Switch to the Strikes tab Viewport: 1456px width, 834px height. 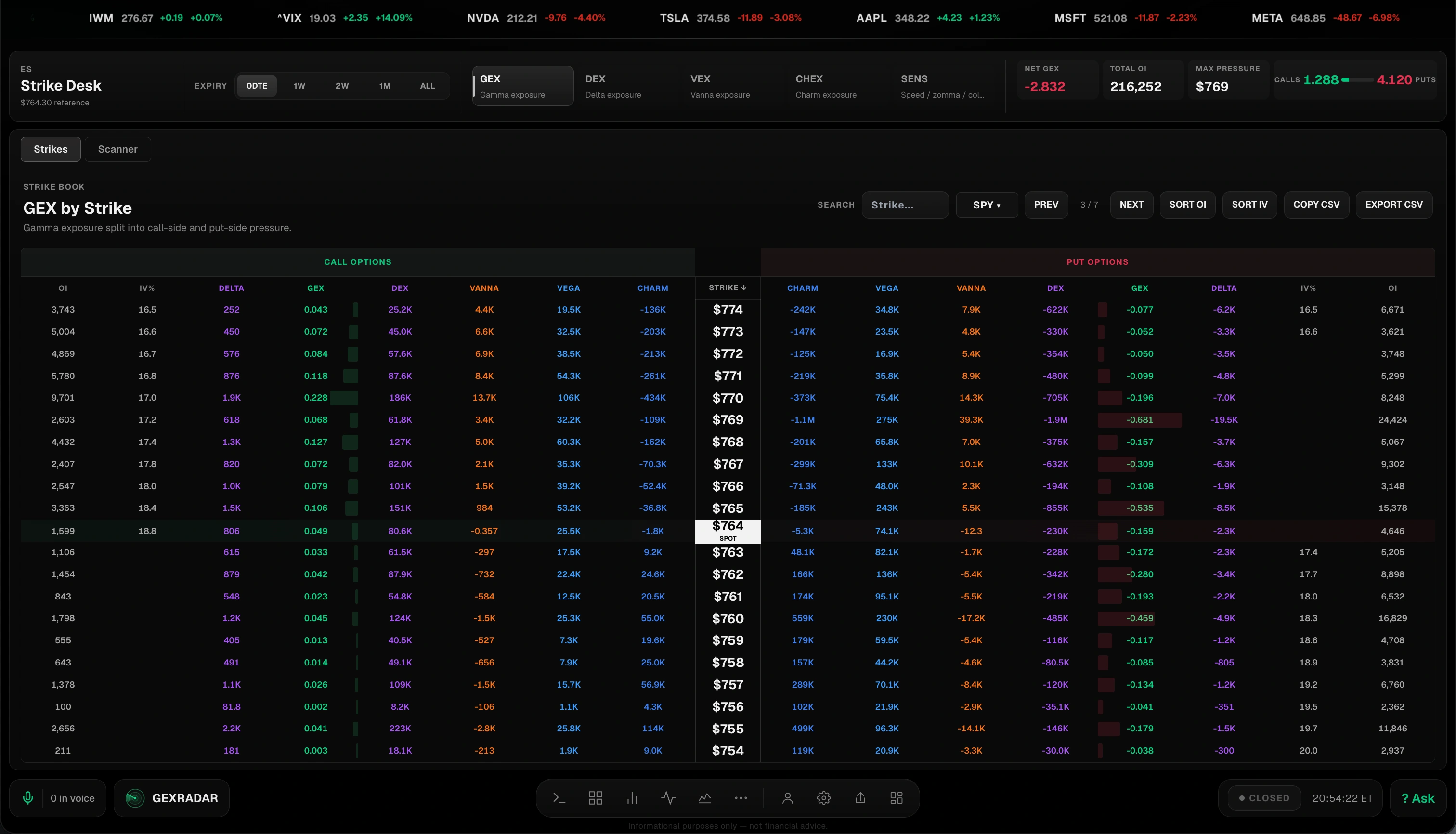51,149
